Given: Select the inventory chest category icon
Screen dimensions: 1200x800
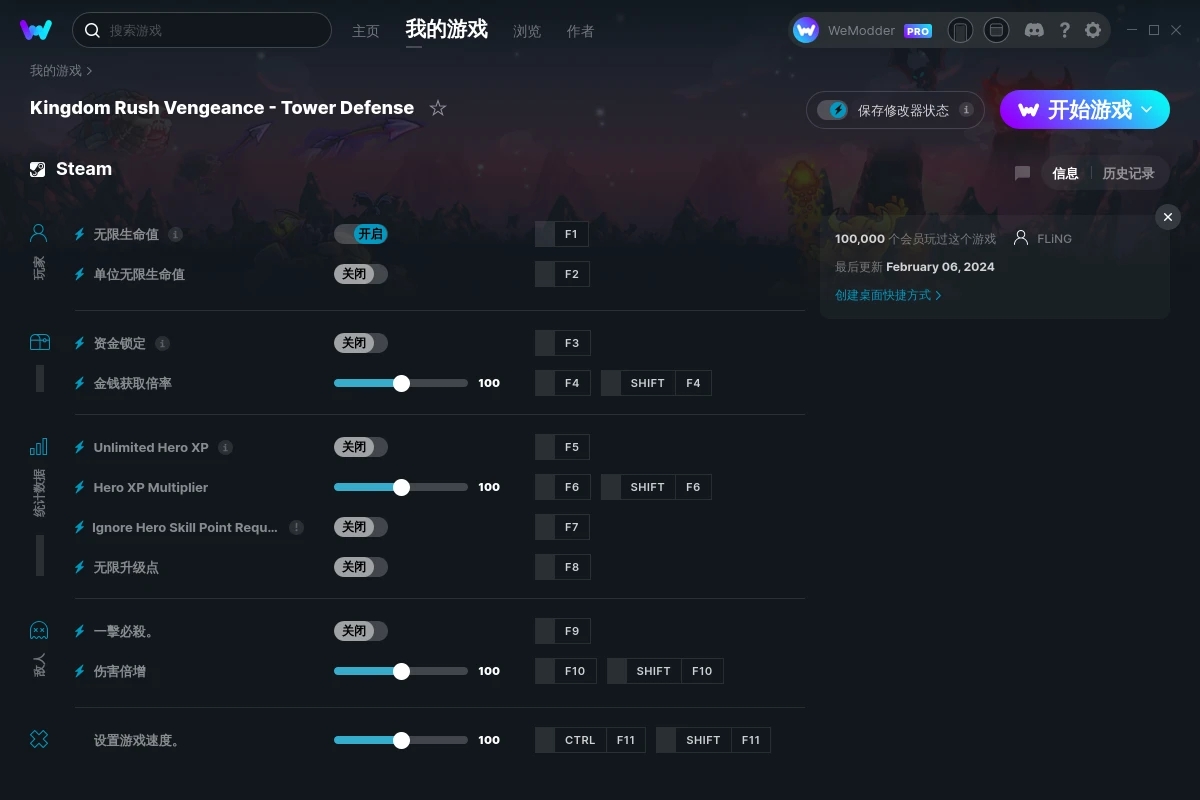Looking at the screenshot, I should click(39, 342).
